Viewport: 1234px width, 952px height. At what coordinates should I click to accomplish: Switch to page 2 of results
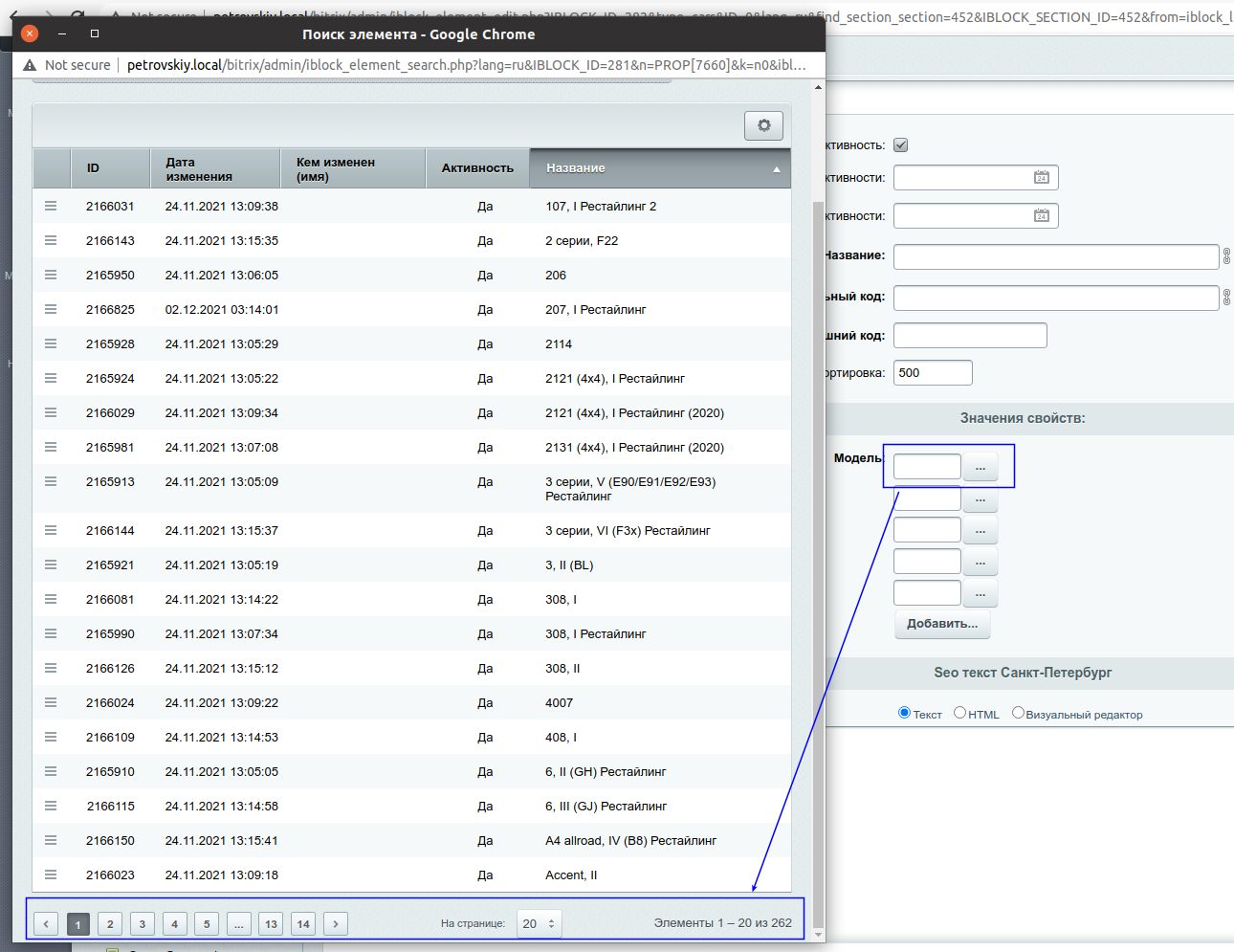[110, 923]
